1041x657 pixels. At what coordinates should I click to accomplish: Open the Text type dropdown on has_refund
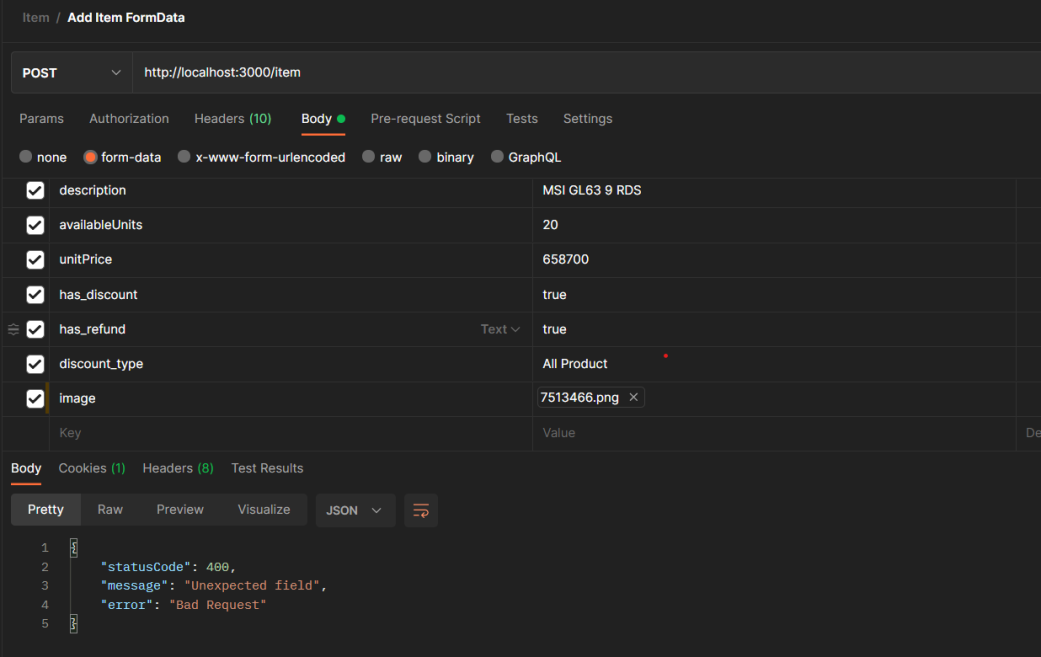tap(500, 329)
